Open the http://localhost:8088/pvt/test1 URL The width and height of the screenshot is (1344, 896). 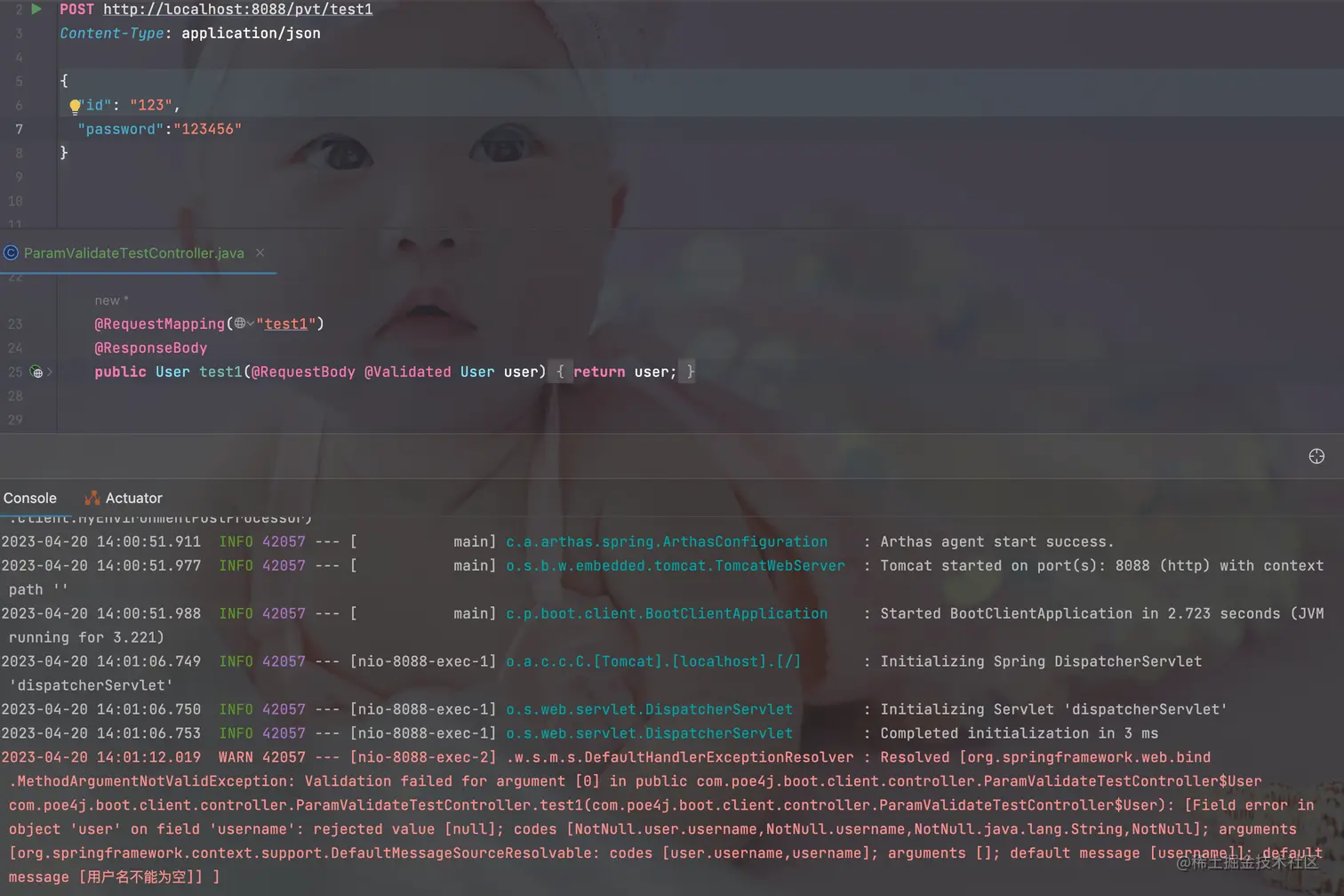coord(238,9)
